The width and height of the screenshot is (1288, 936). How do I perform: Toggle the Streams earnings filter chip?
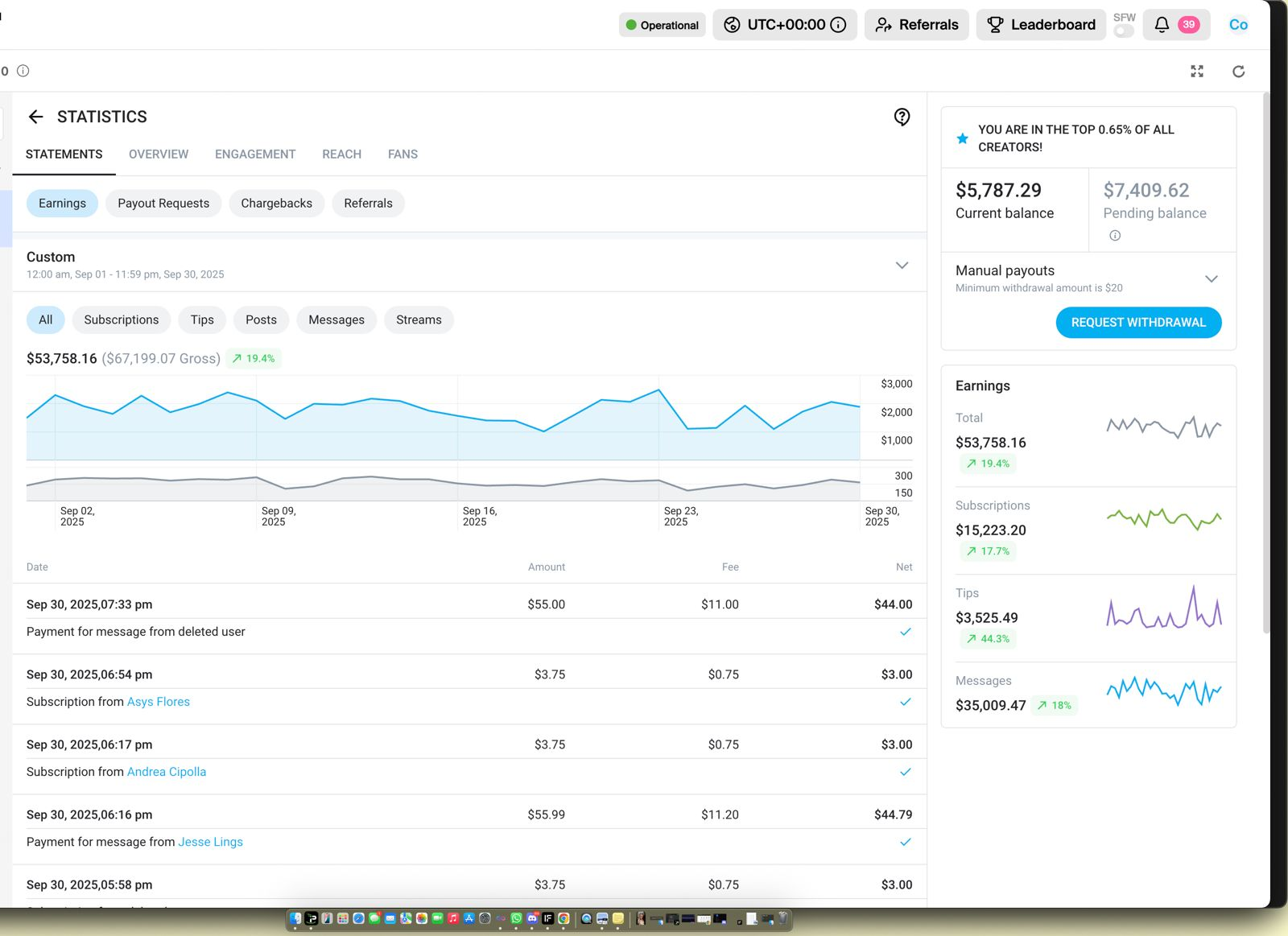pos(419,320)
